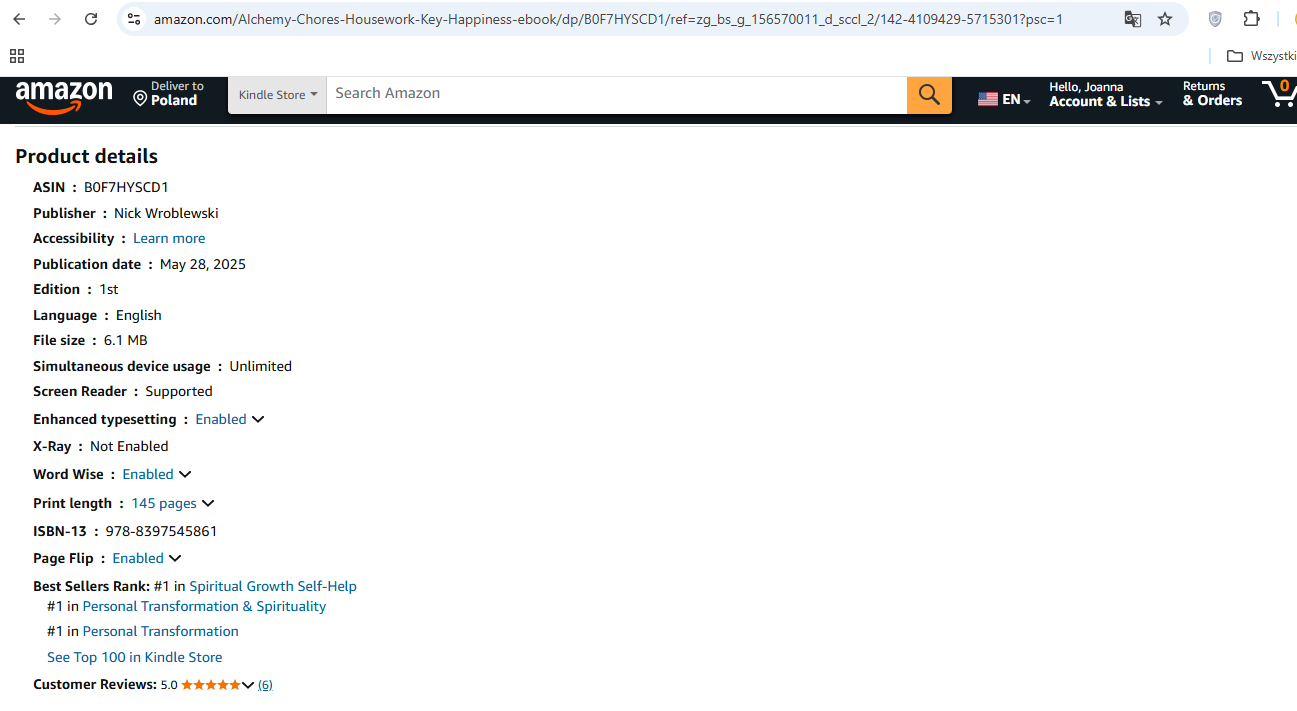Click See Top 100 in Kindle Store
Screen dimensions: 1297x711
(x=135, y=657)
